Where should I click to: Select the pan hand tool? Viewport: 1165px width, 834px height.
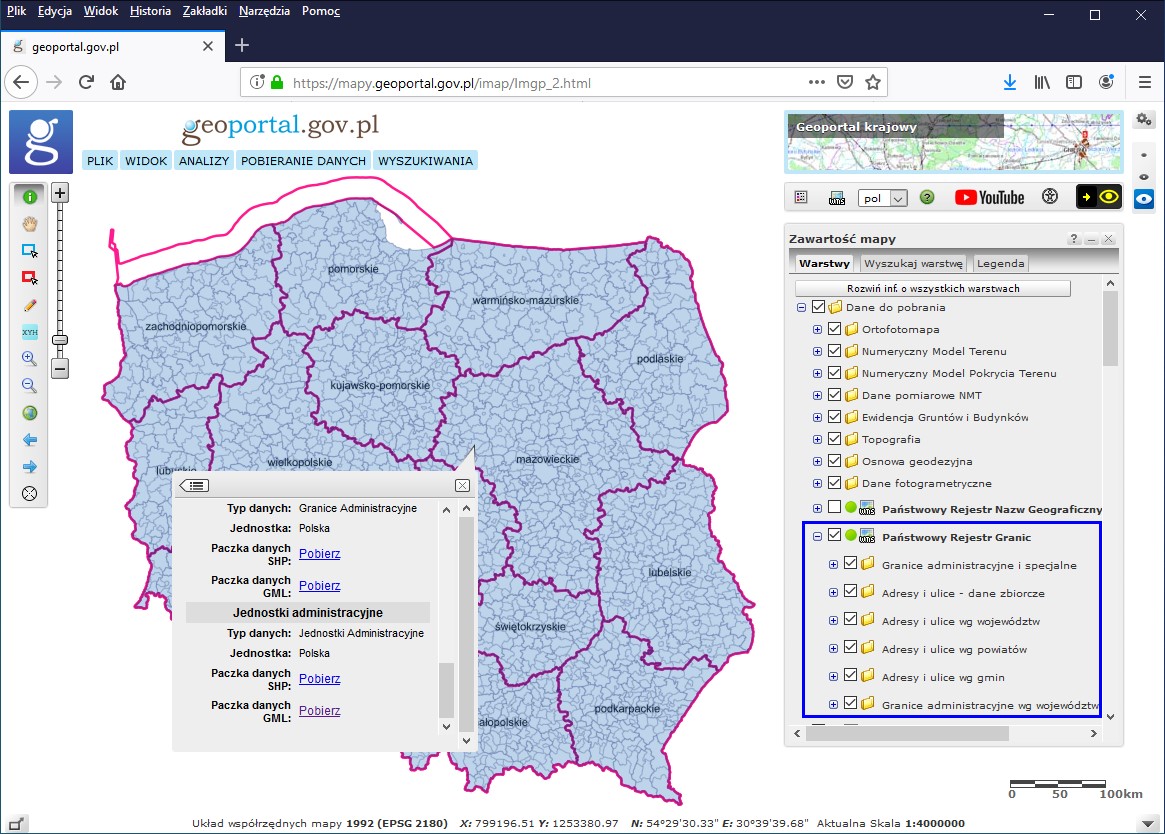[30, 223]
